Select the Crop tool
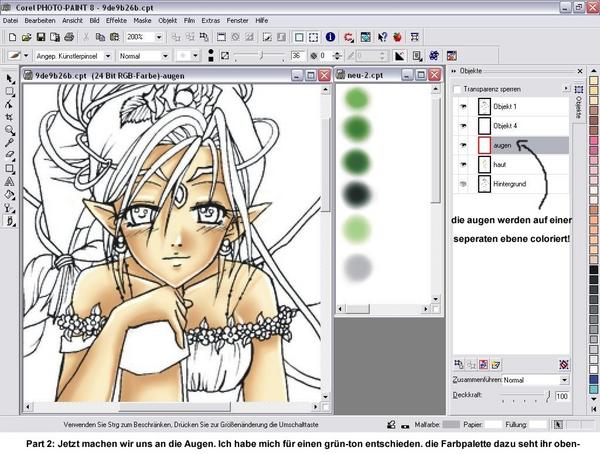600x454 pixels. coord(10,117)
